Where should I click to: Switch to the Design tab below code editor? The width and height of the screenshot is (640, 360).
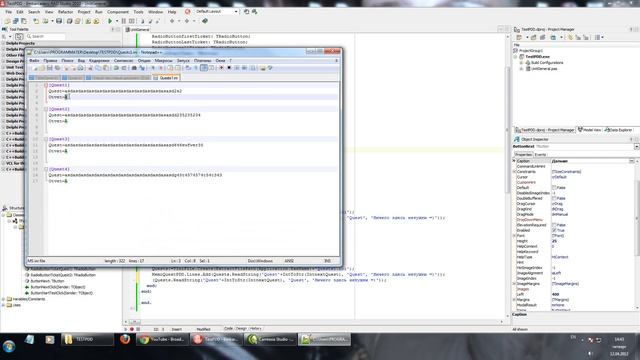point(241,329)
